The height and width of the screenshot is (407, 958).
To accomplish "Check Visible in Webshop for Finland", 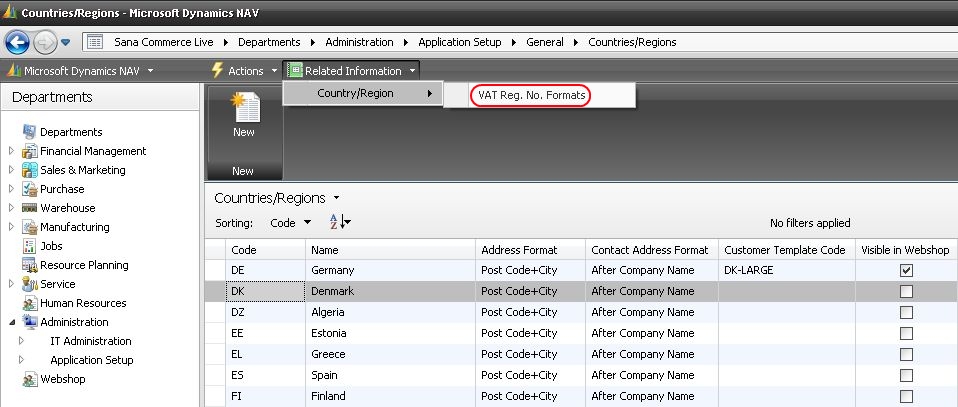I will pyautogui.click(x=906, y=396).
